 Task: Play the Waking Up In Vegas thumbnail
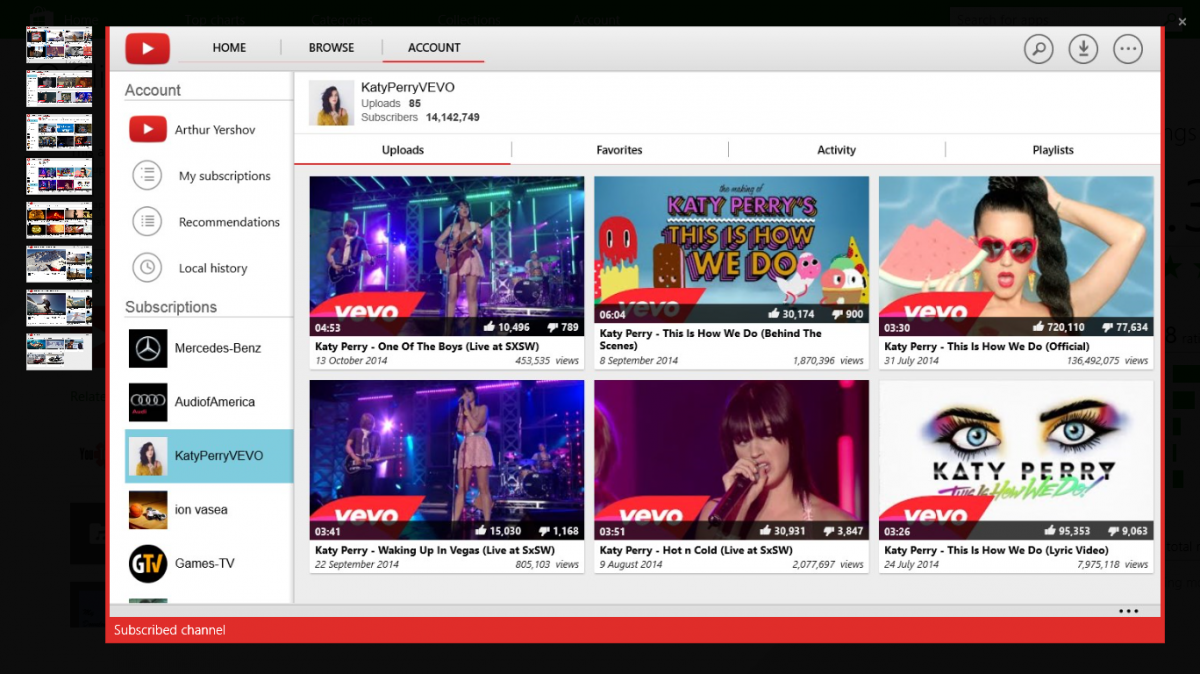447,460
